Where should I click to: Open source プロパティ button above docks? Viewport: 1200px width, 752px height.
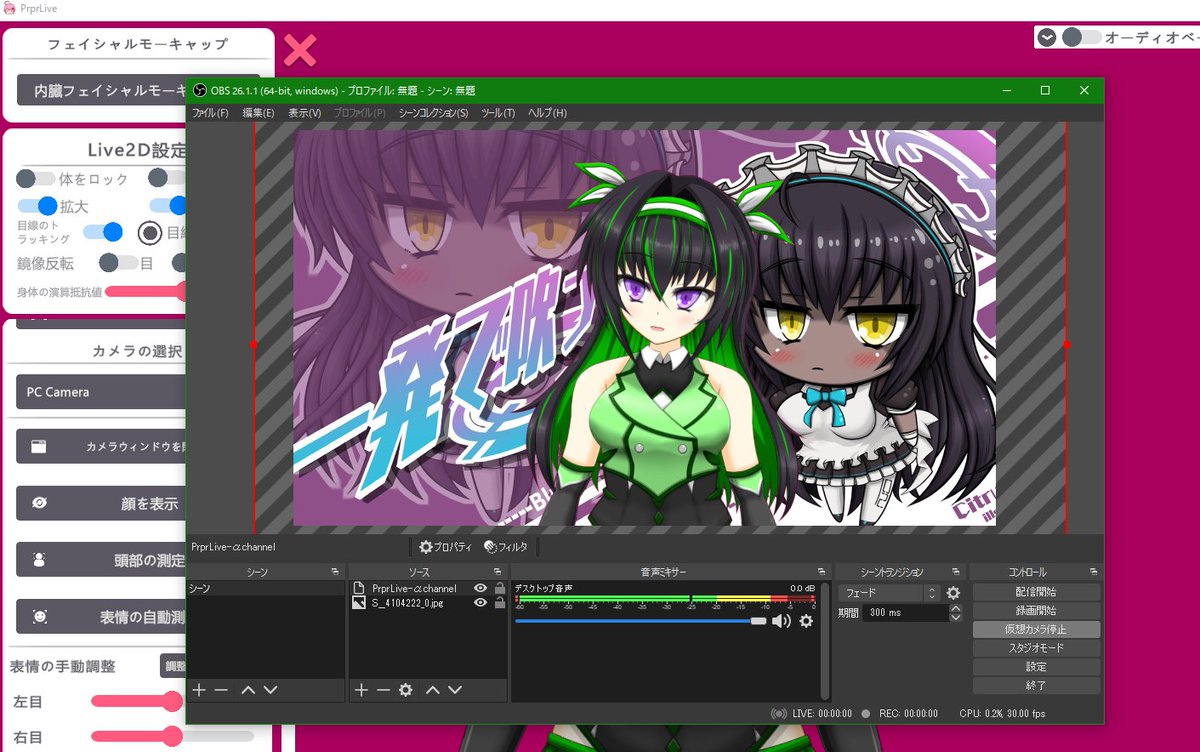point(445,547)
